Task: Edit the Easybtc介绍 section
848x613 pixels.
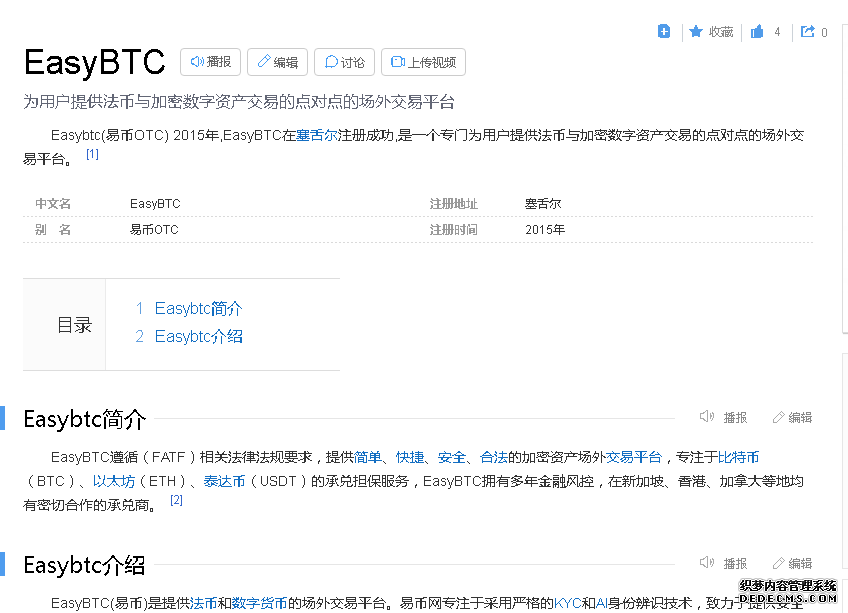Action: click(x=792, y=563)
